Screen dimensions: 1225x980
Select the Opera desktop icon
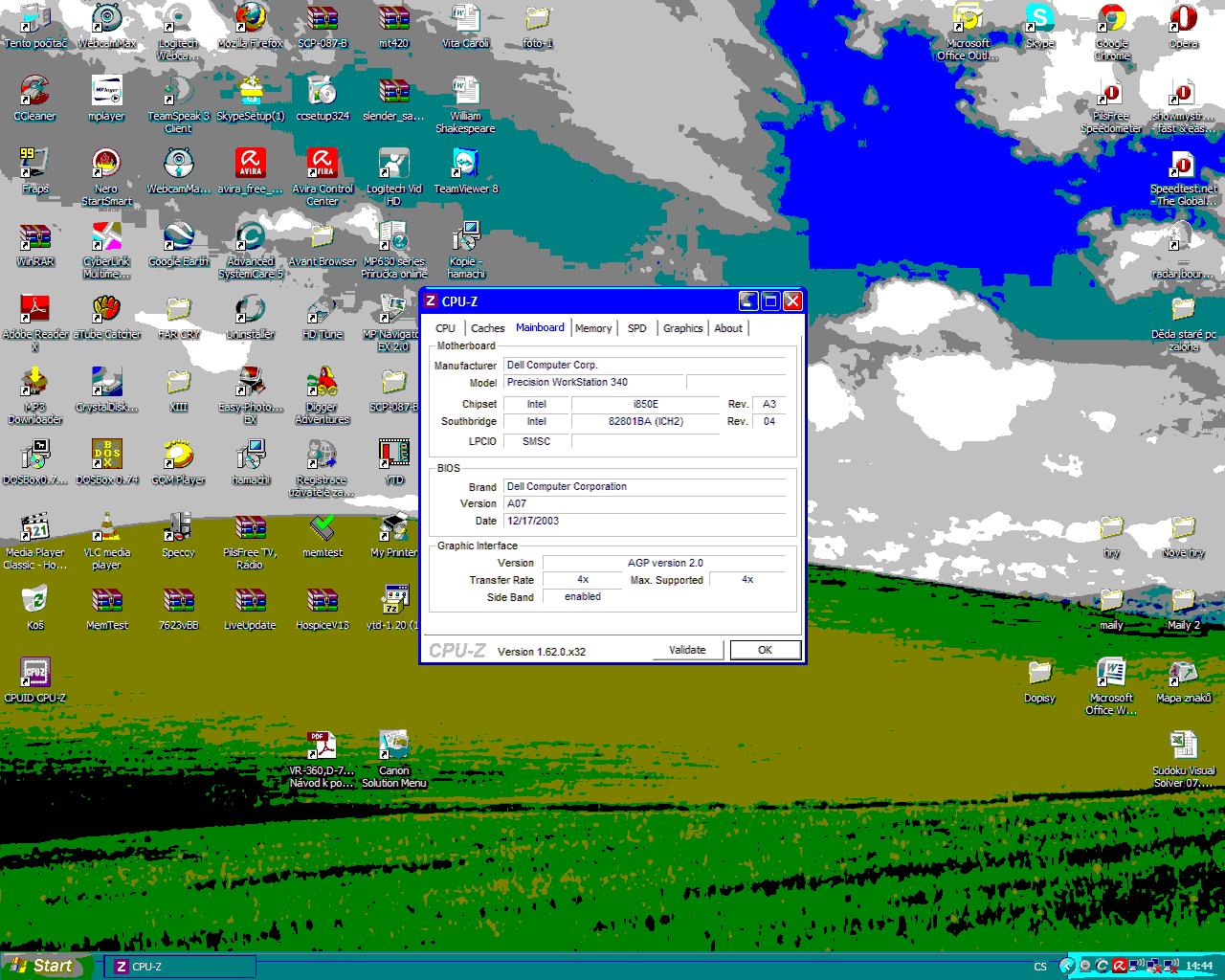click(x=1183, y=26)
